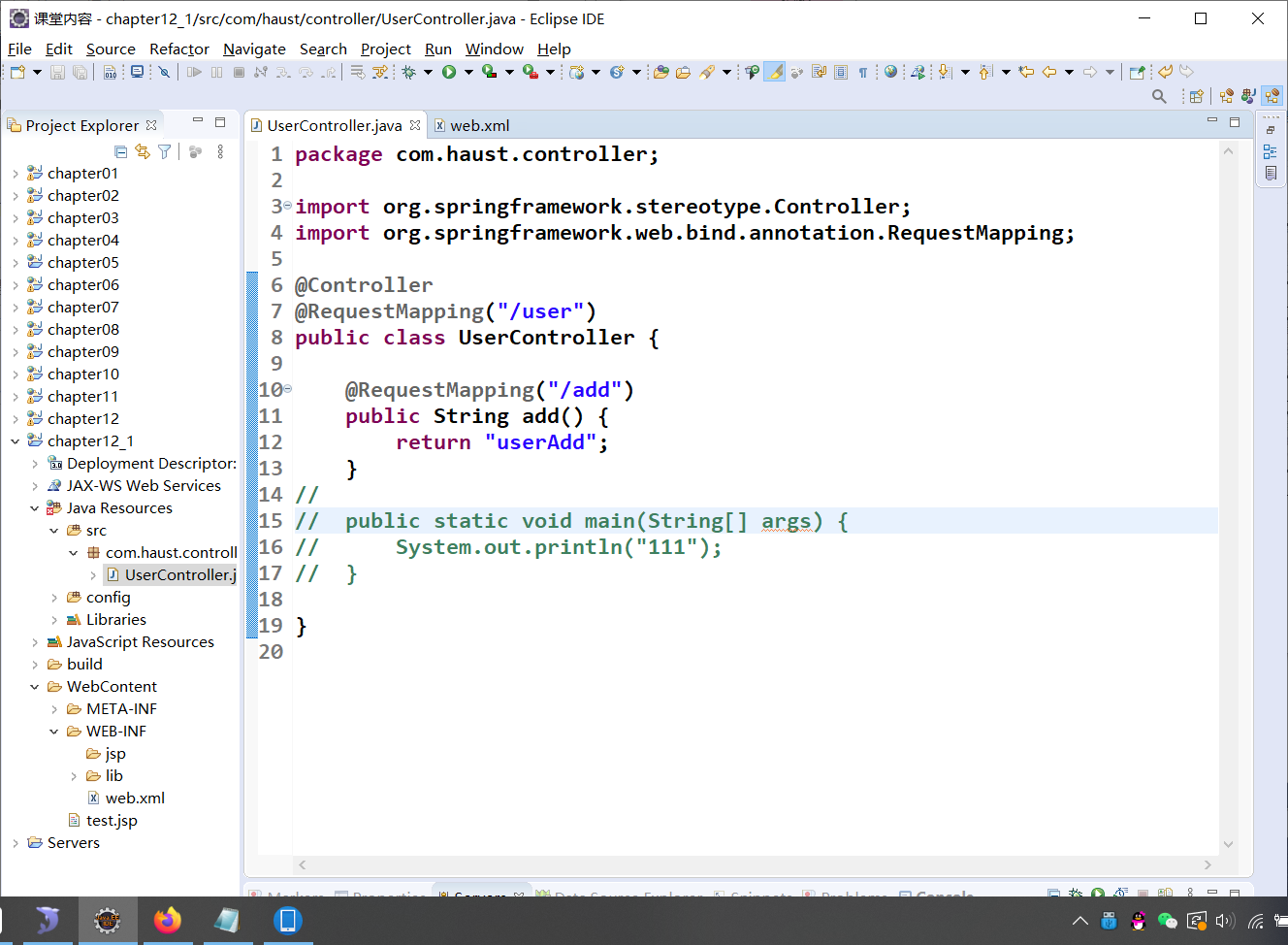Click the WeChat tray icon
The image size is (1288, 945).
coord(1168,921)
